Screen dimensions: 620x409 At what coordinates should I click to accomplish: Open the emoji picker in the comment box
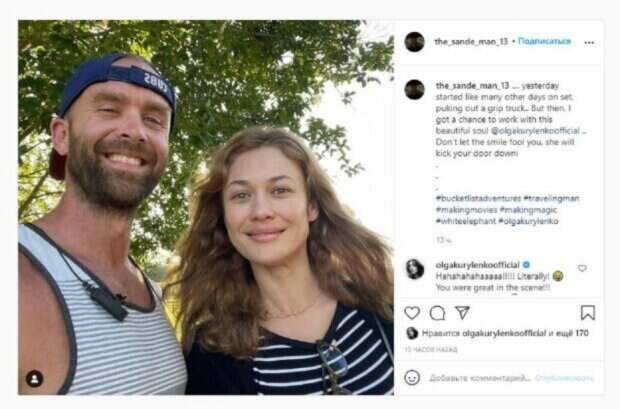click(x=412, y=377)
